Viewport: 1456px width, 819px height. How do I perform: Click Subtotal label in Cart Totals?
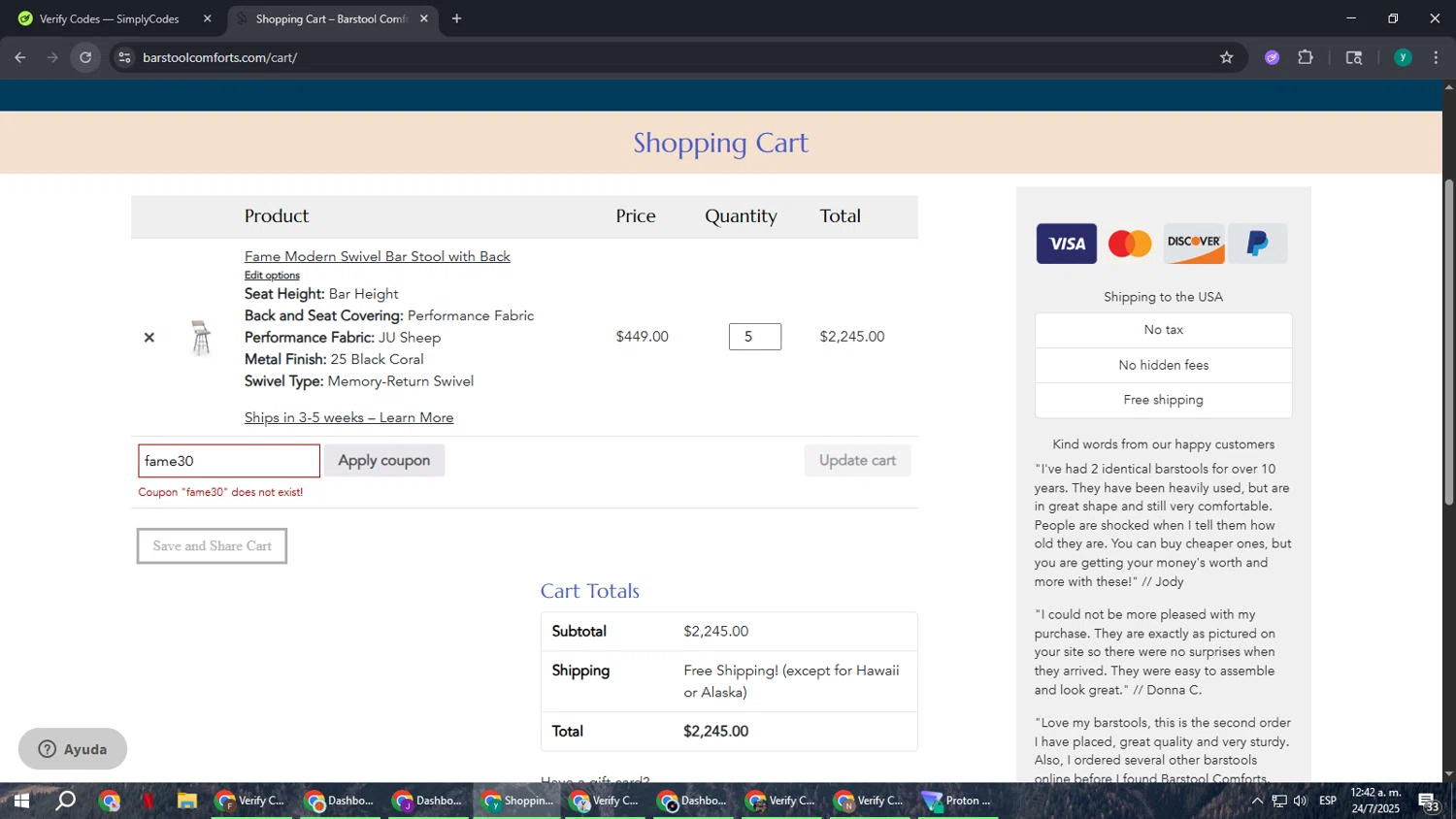pyautogui.click(x=579, y=632)
